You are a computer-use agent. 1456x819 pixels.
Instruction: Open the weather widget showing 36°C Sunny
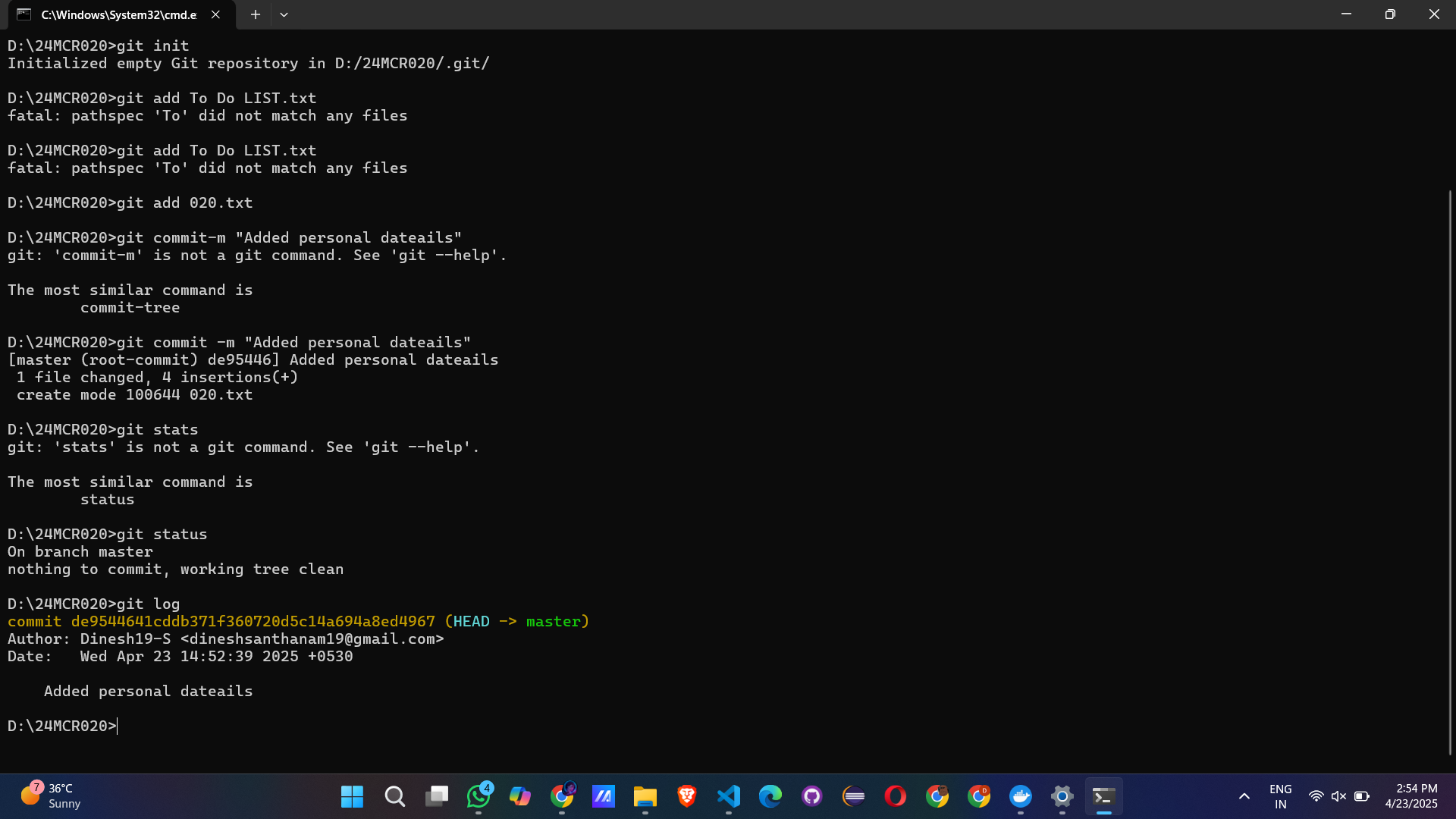50,796
